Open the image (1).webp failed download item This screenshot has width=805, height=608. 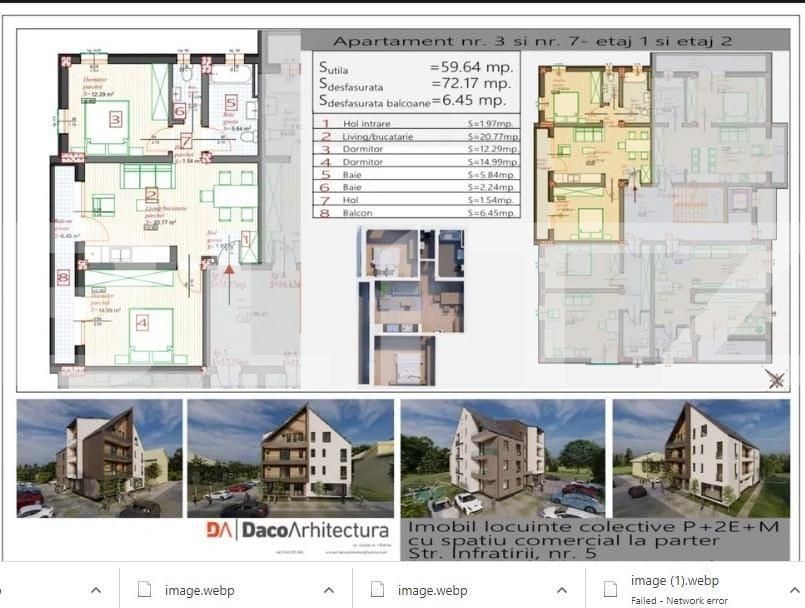[x=674, y=581]
